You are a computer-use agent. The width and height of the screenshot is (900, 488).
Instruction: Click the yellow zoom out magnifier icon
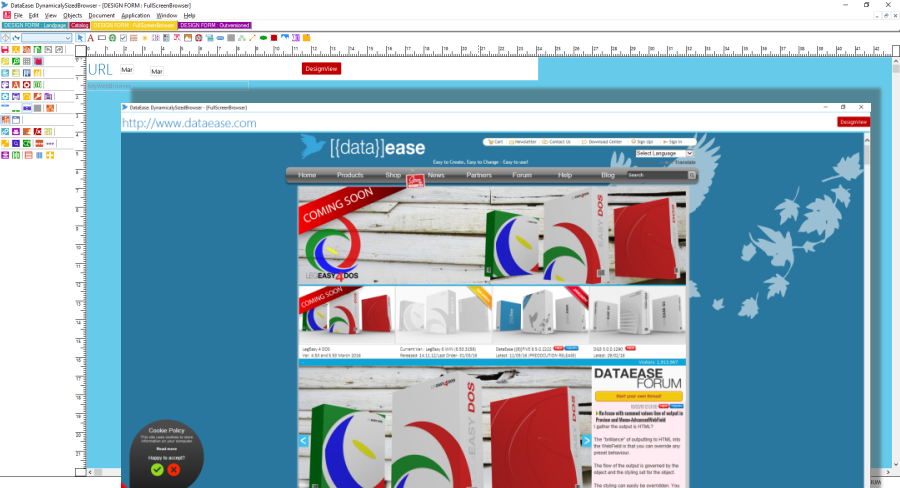5,61
